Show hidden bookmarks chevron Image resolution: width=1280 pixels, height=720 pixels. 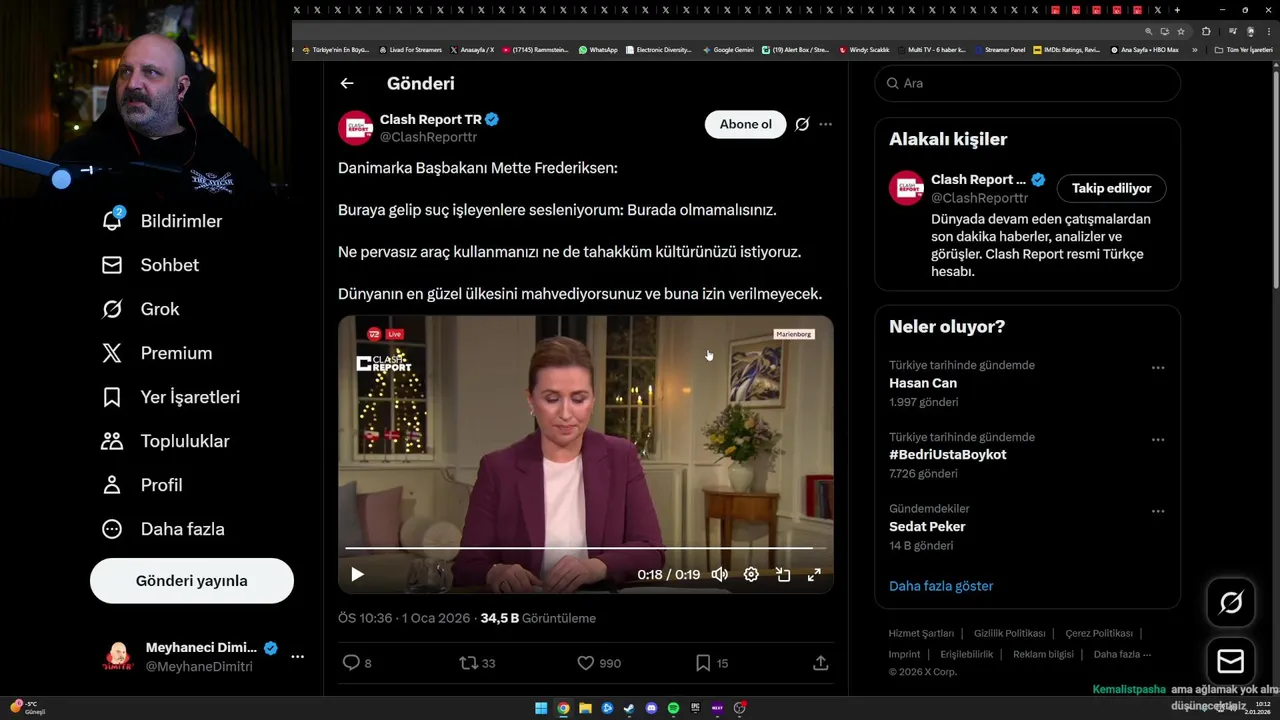[1194, 49]
